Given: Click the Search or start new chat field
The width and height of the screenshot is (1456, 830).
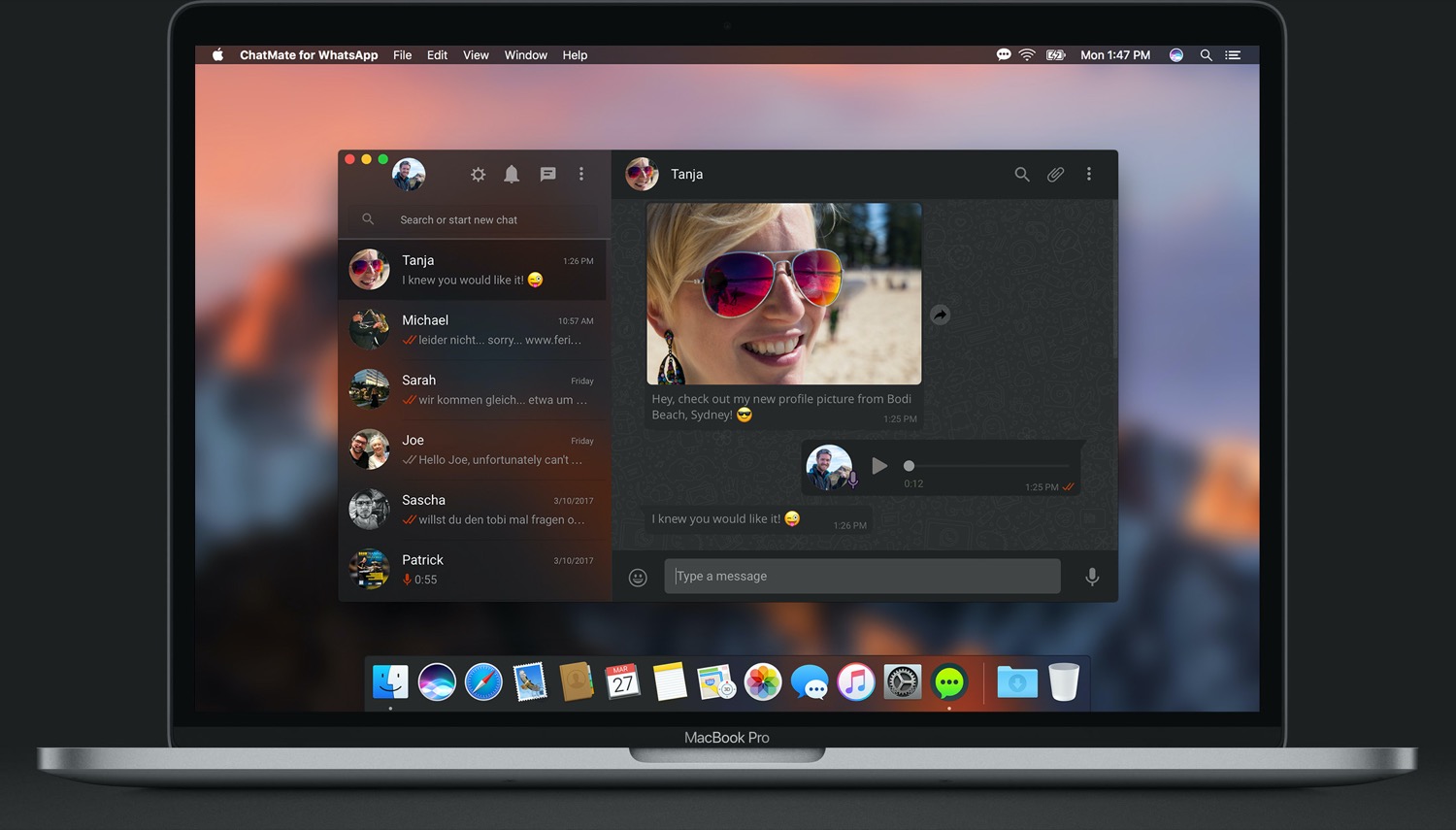Looking at the screenshot, I should tap(475, 220).
